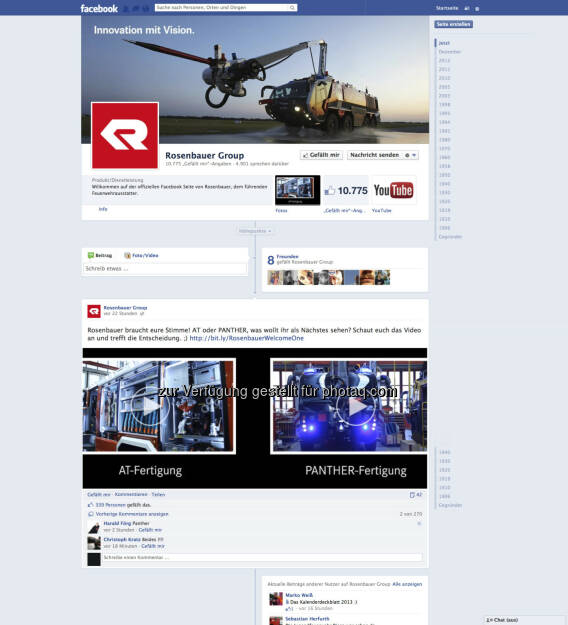
Task: Open the gear dropdown next to Nachricht senden
Action: [x=410, y=155]
